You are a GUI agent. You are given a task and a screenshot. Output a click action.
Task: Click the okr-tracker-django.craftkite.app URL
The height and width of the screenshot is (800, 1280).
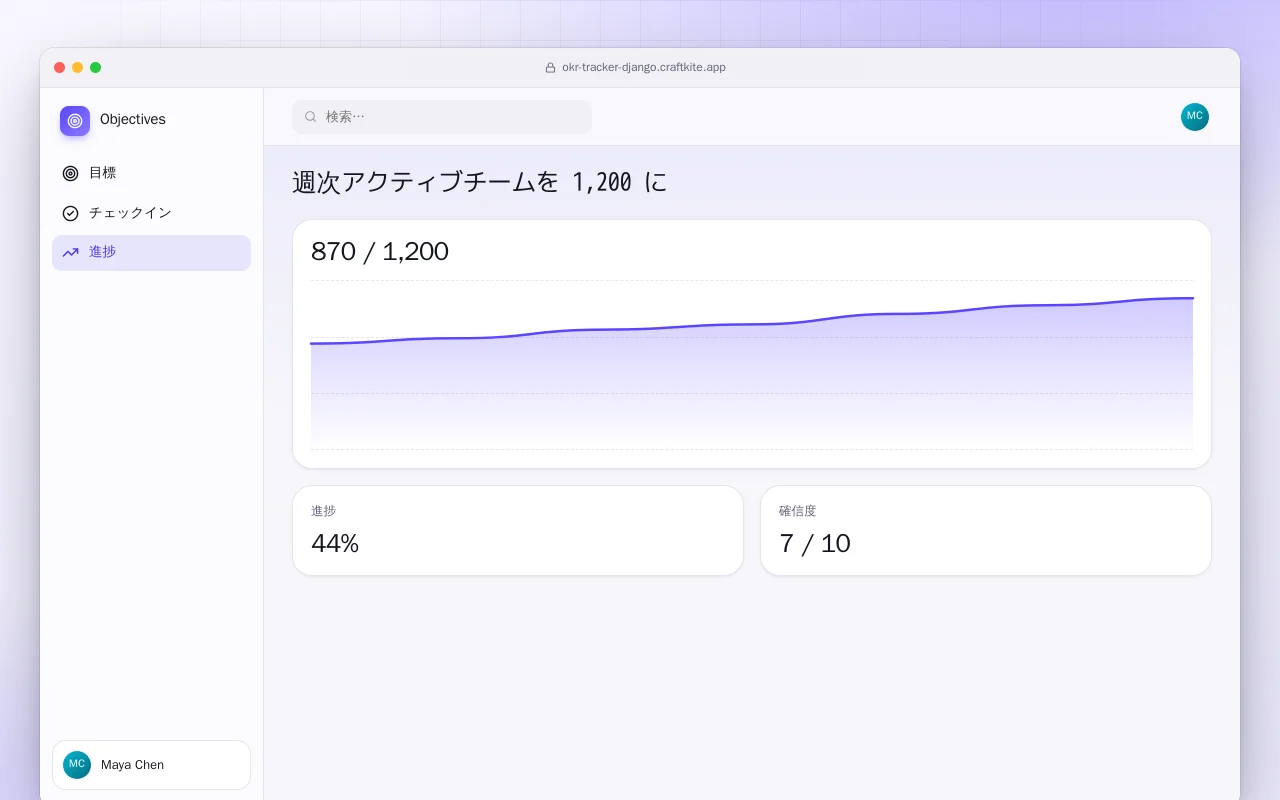coord(644,68)
